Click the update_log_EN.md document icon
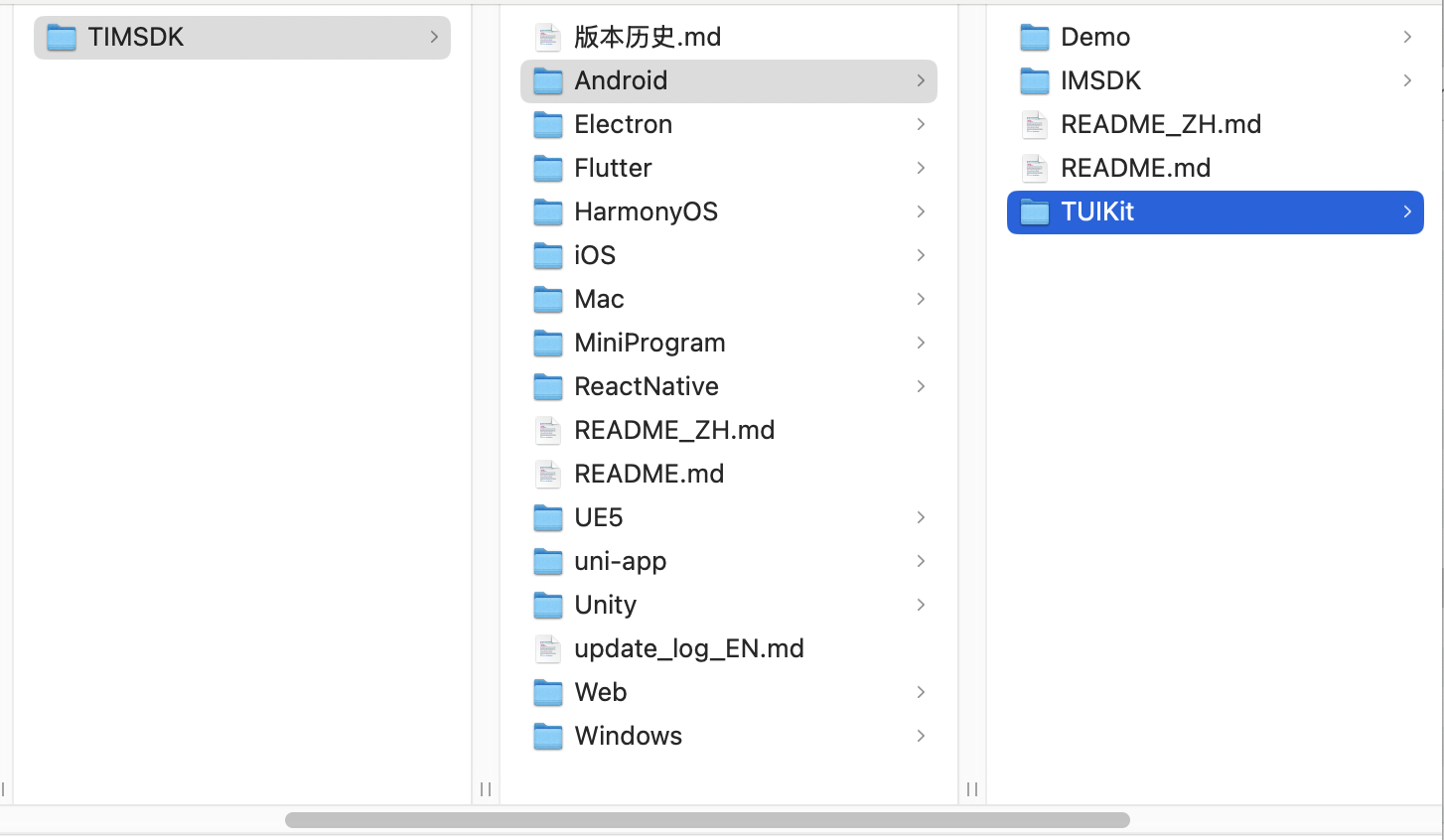Viewport: 1444px width, 840px height. coord(548,649)
